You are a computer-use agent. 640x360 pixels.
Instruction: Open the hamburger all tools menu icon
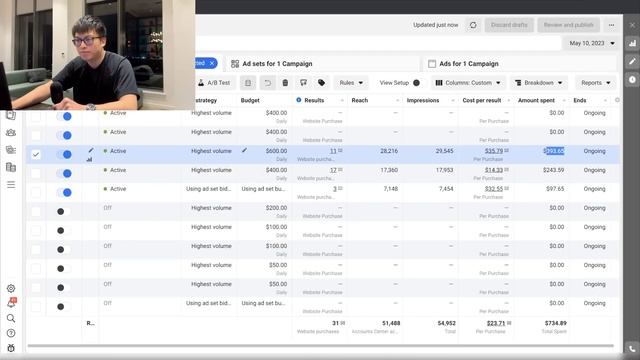11,185
